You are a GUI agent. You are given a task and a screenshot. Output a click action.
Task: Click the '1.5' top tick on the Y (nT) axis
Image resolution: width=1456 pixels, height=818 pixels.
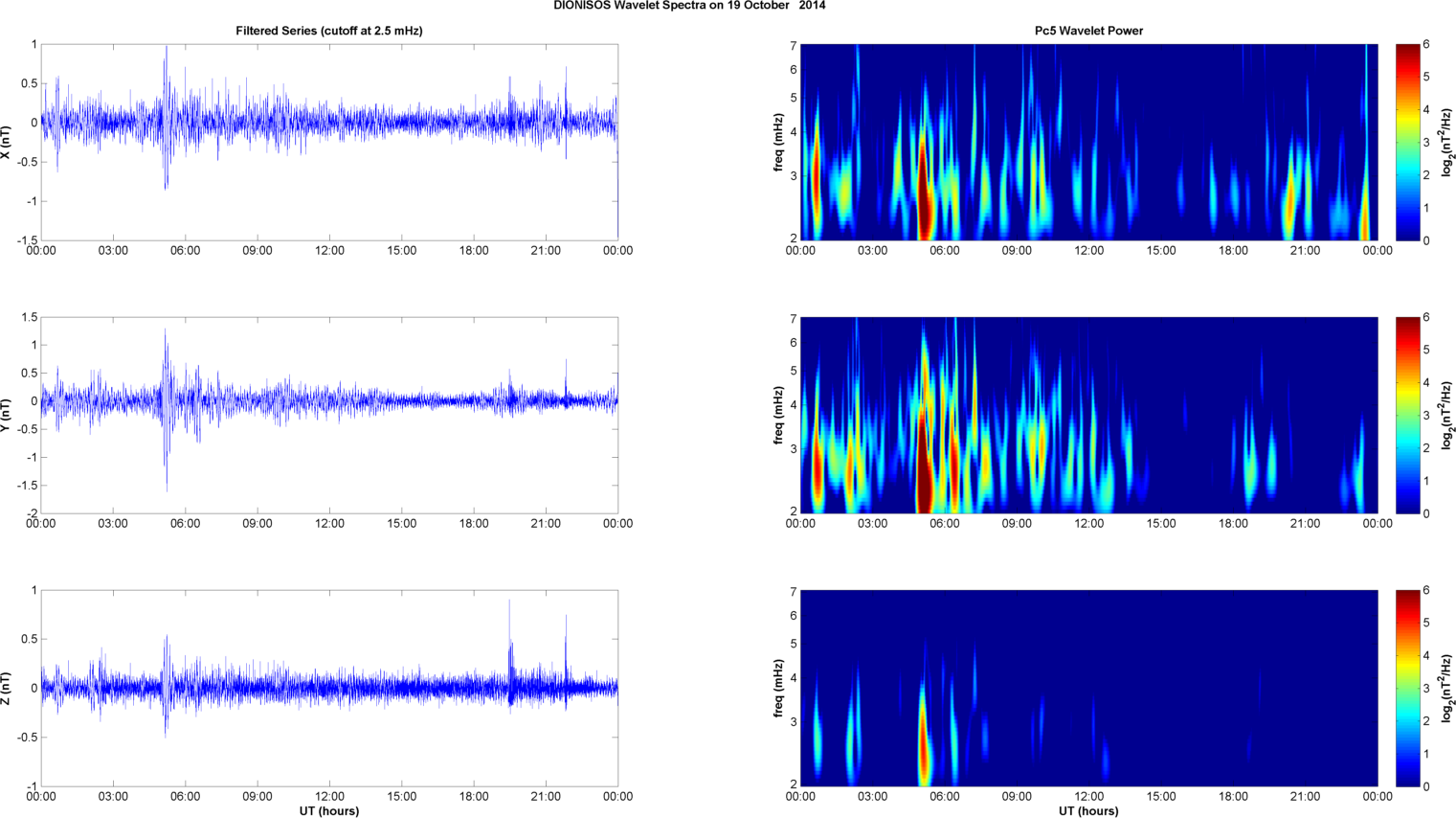pyautogui.click(x=30, y=317)
